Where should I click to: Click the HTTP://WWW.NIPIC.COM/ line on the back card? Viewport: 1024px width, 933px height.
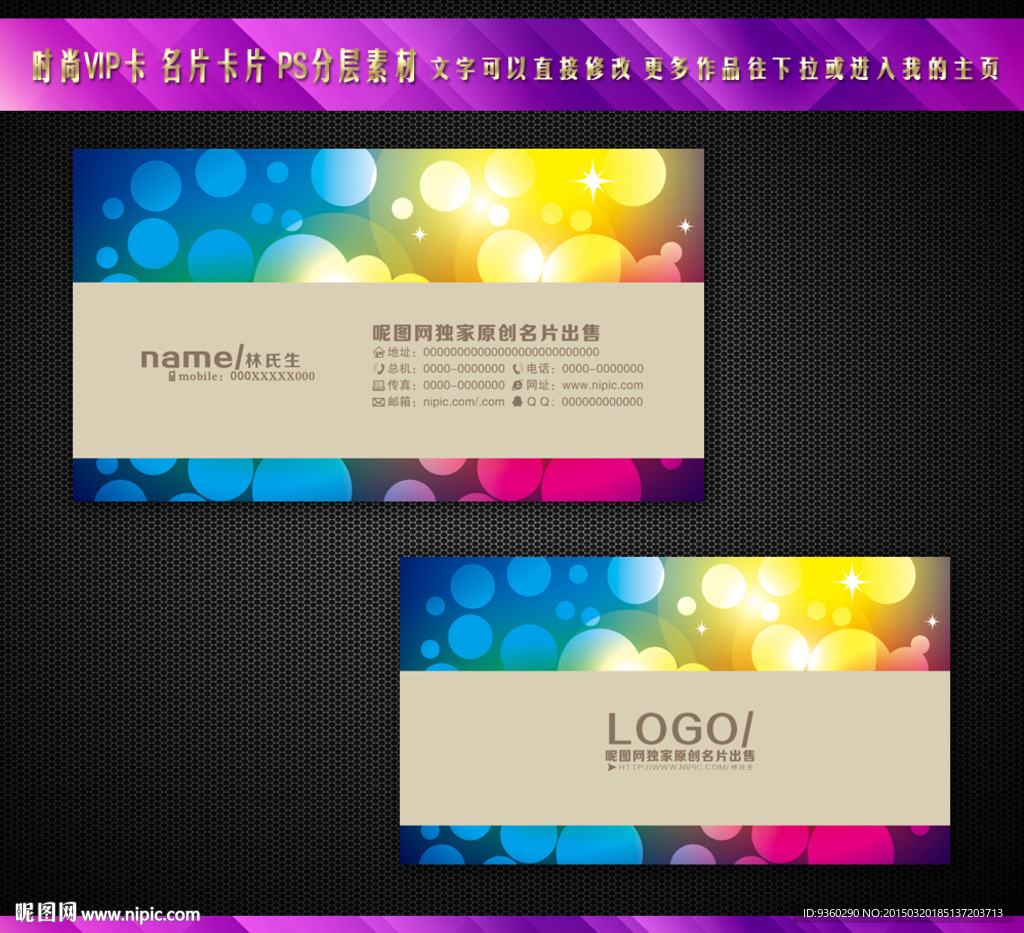coord(673,767)
